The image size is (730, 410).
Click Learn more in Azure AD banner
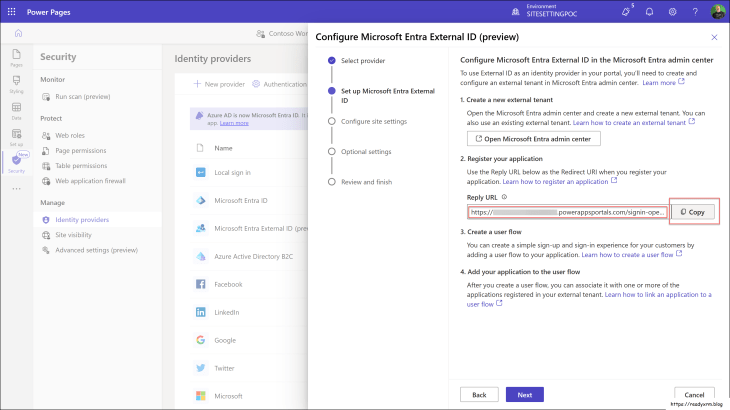(234, 123)
